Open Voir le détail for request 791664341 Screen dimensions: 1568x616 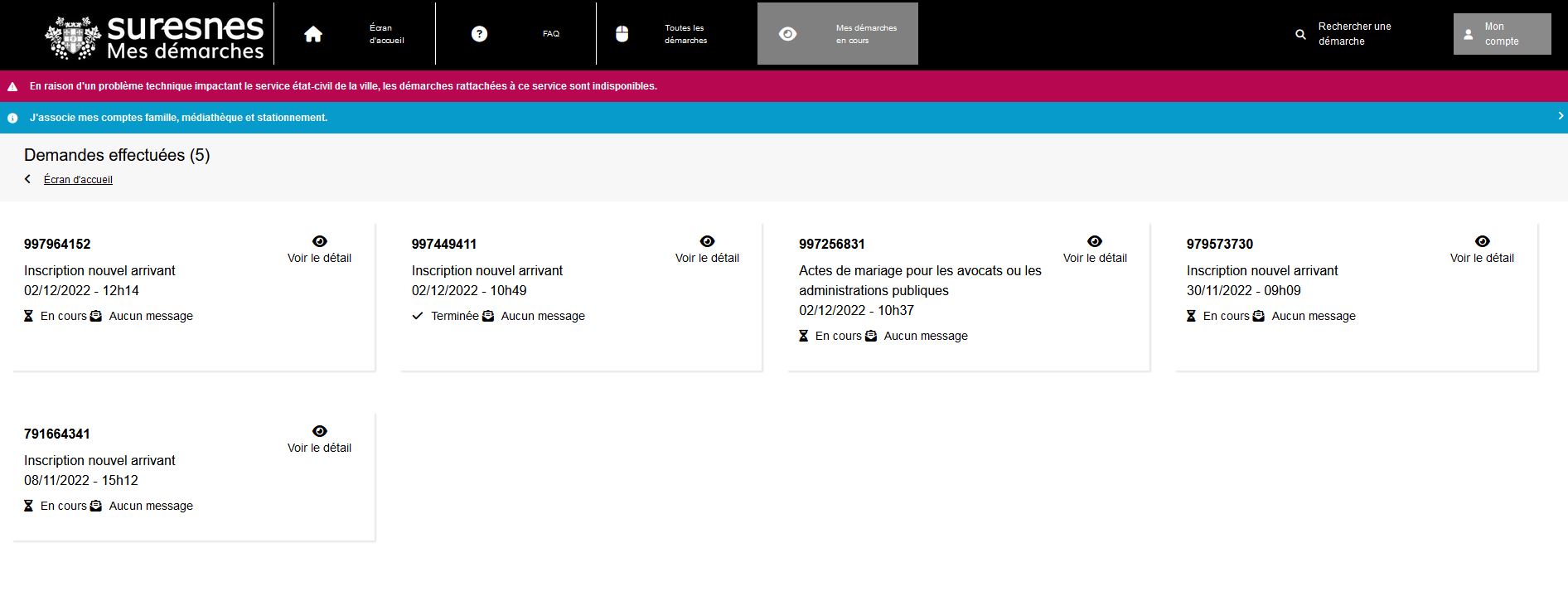319,448
